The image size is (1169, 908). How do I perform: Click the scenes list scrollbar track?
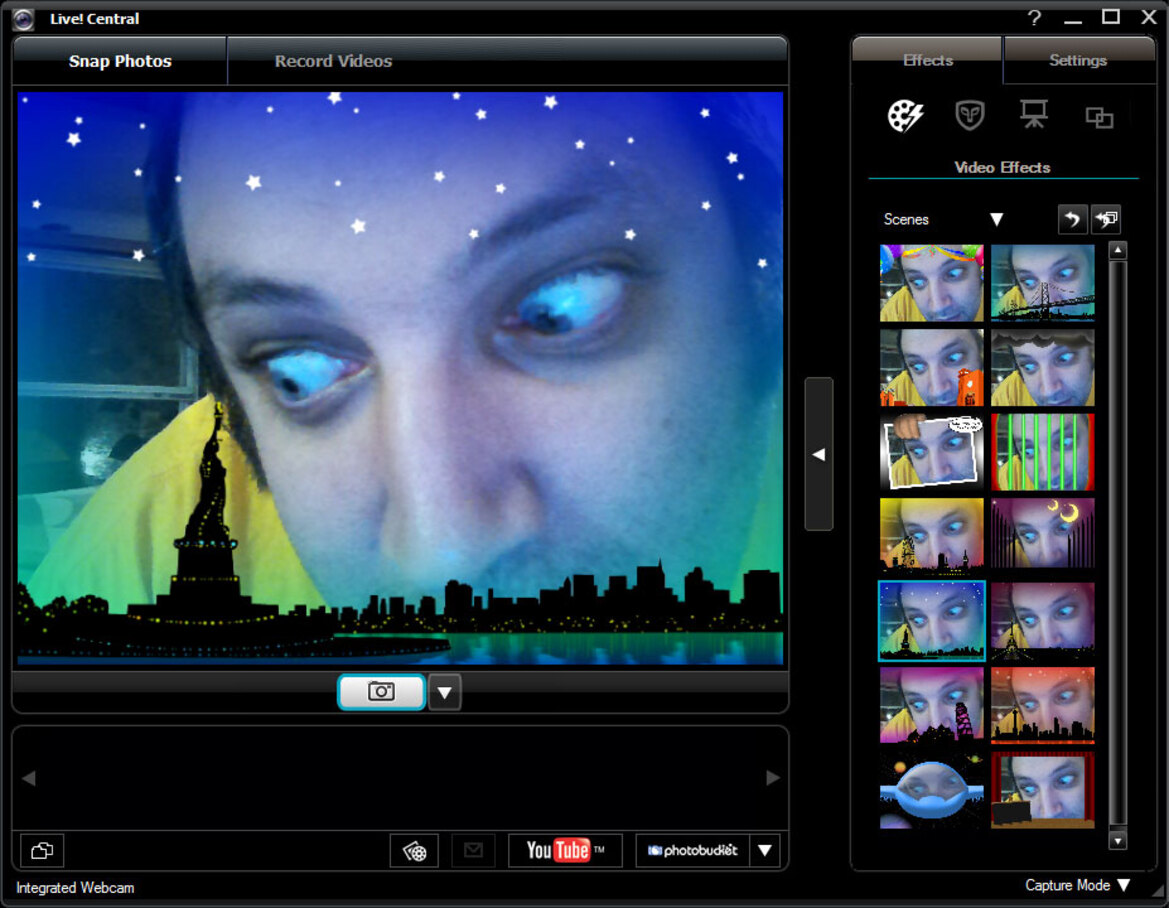coord(1117,546)
